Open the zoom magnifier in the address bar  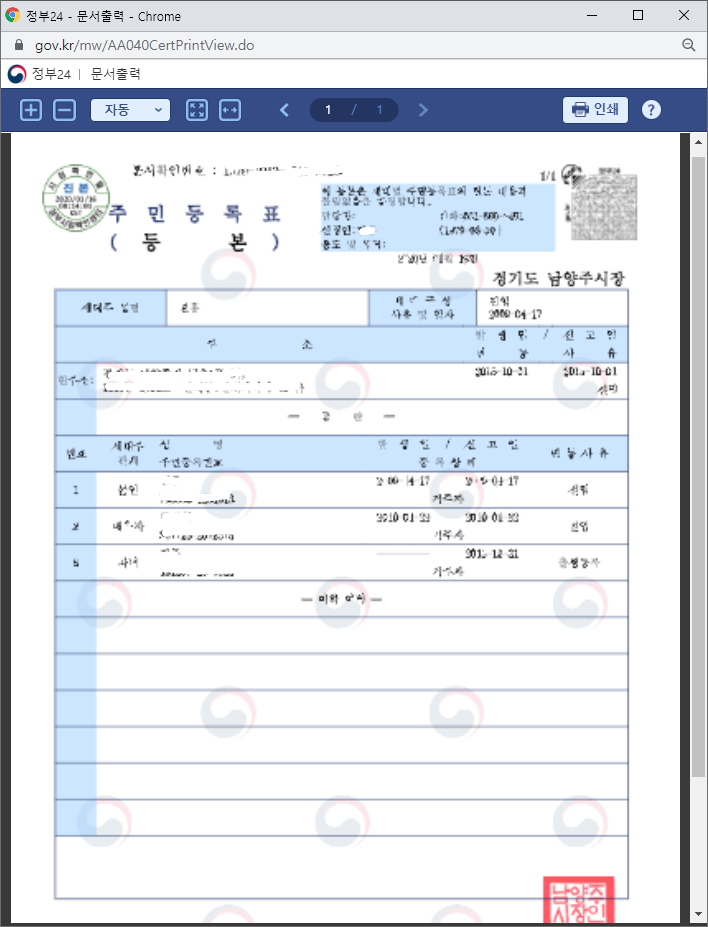[688, 45]
